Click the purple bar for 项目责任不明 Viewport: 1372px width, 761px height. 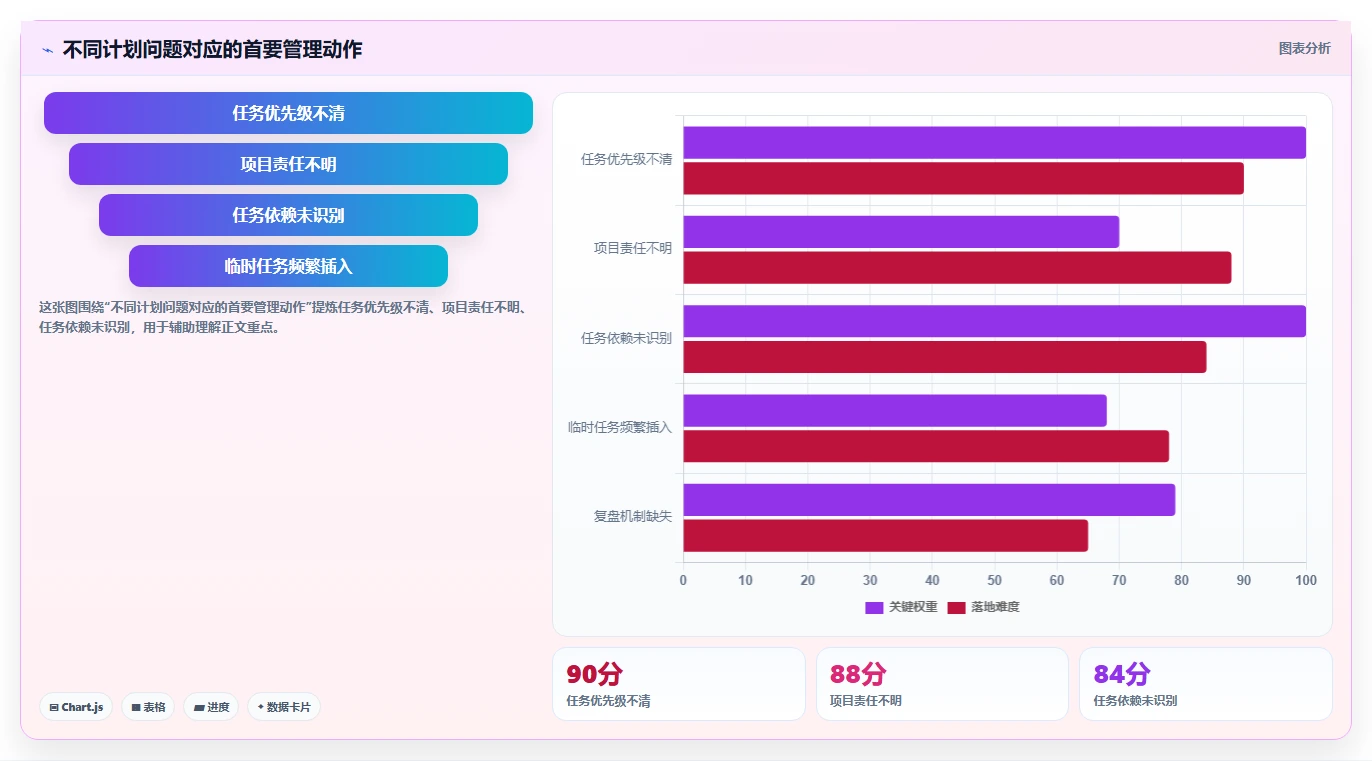(x=901, y=232)
